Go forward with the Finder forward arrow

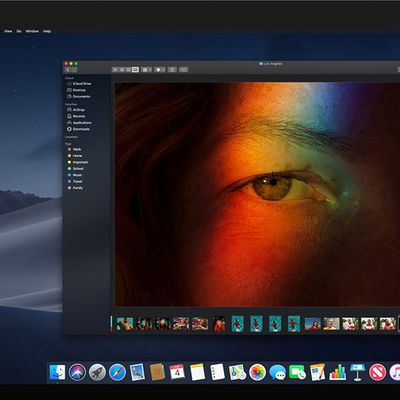74,70
